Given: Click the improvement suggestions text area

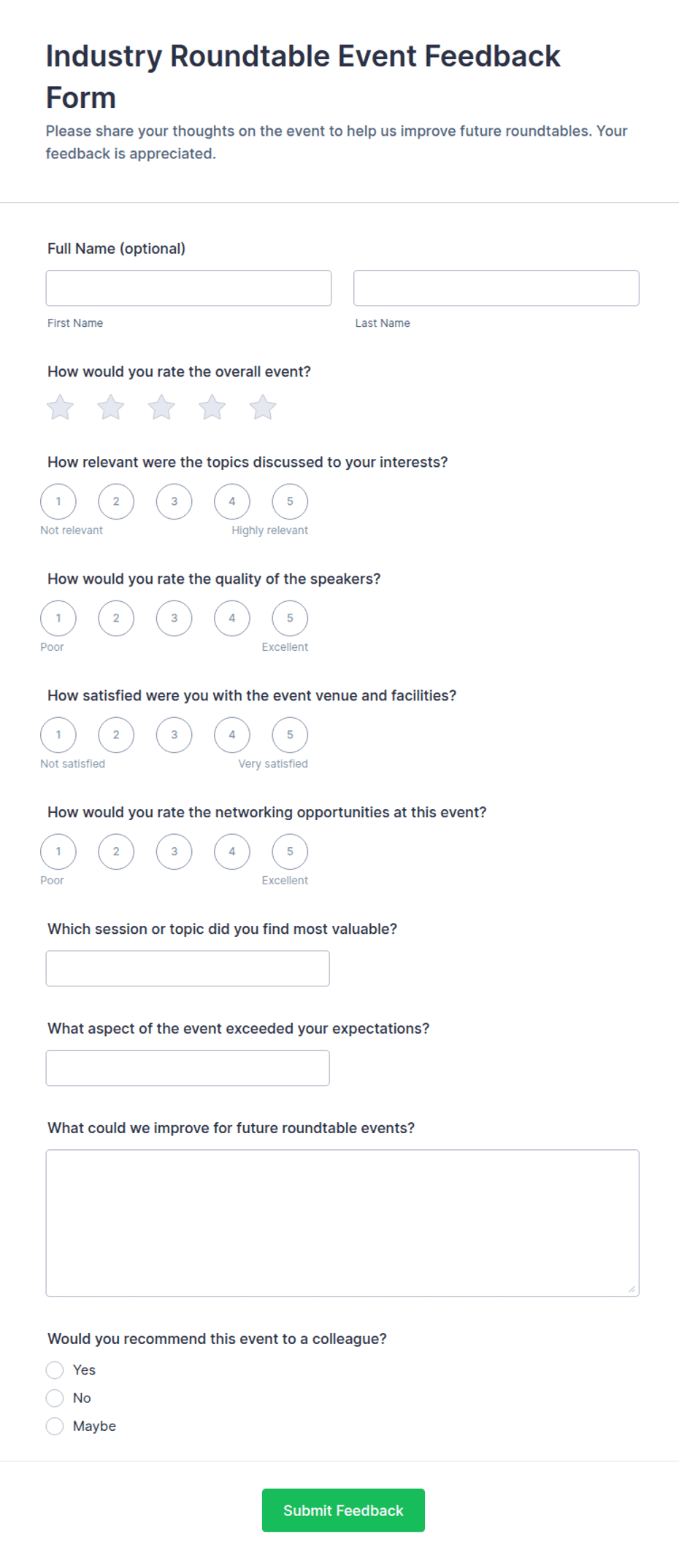Looking at the screenshot, I should tap(342, 1223).
